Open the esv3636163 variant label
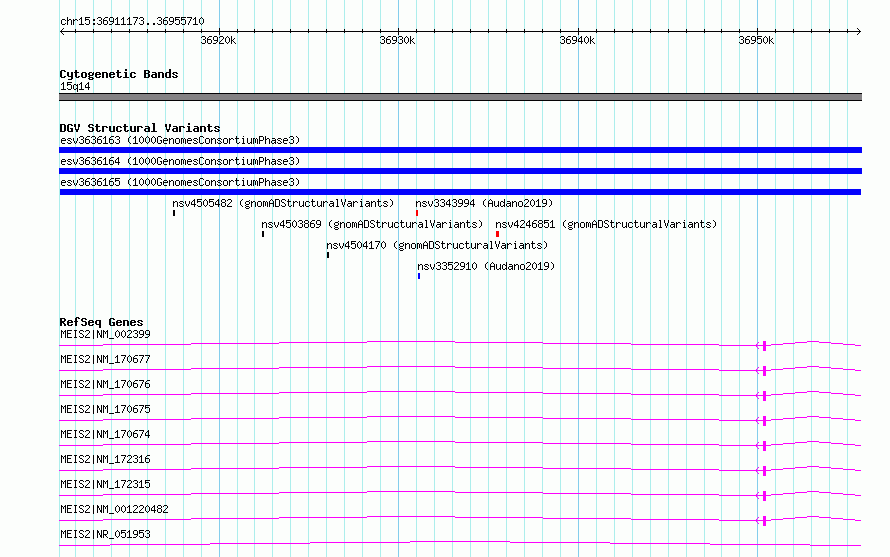The height and width of the screenshot is (557, 890). 180,140
